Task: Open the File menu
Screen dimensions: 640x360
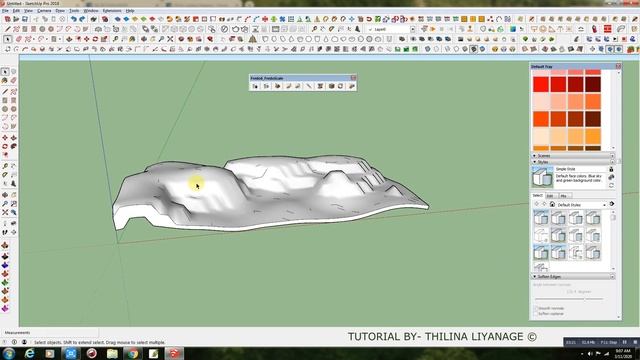Action: point(5,11)
